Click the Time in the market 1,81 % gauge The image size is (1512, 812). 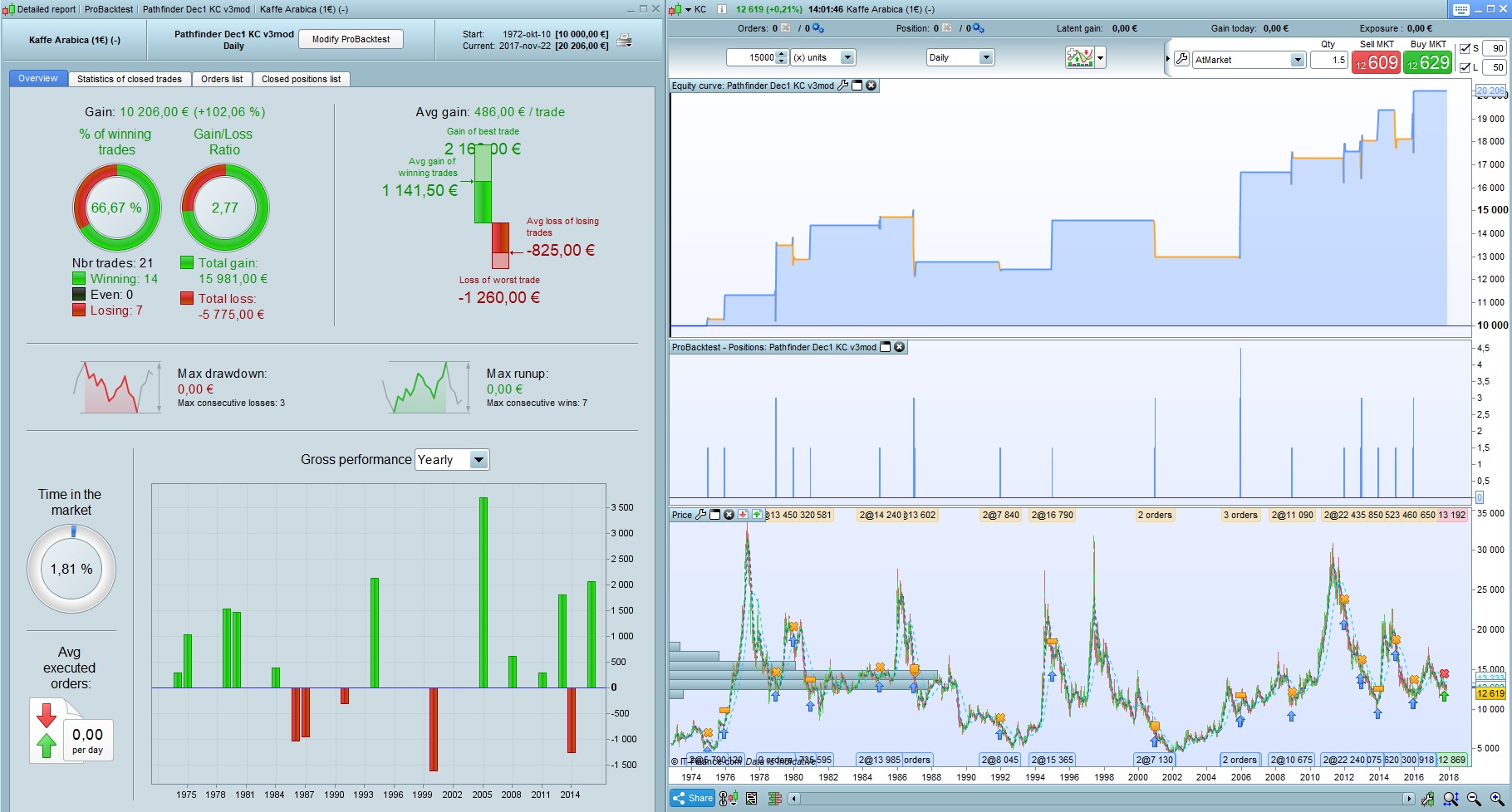coord(71,569)
